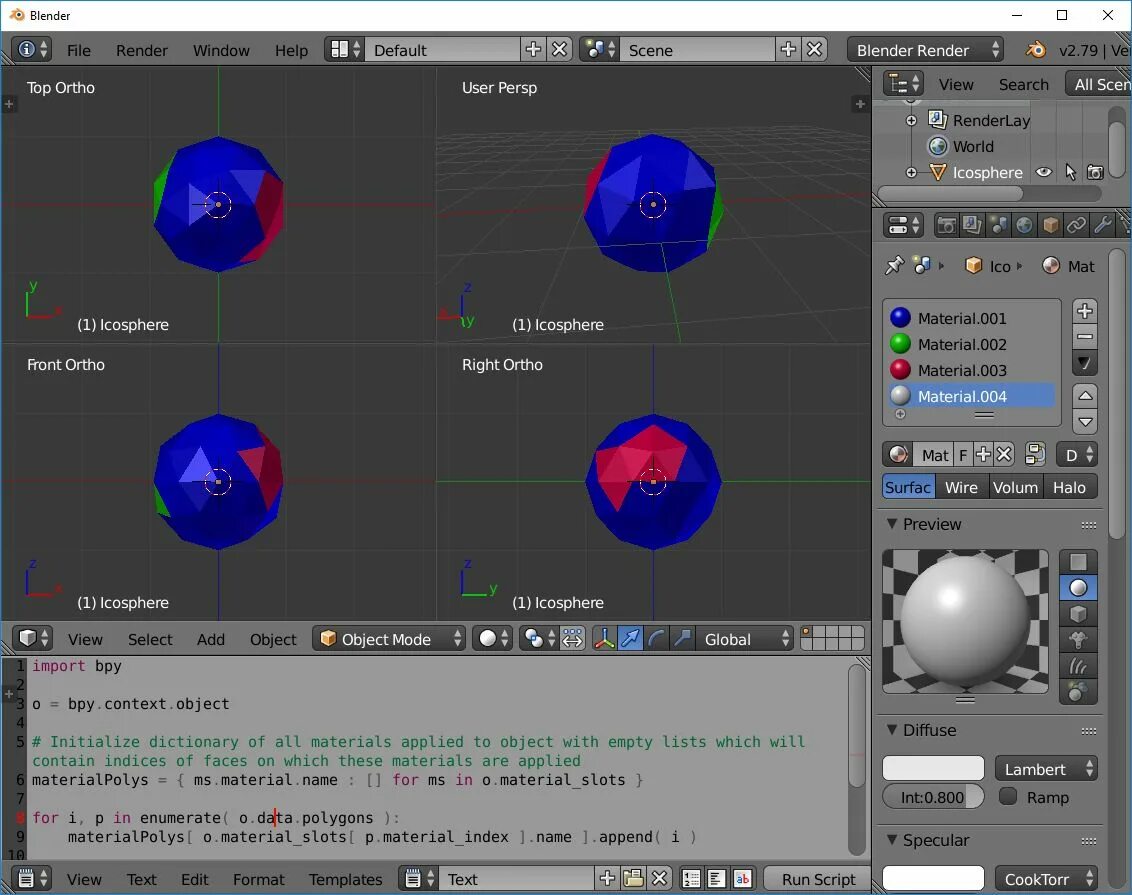Viewport: 1132px width, 895px height.
Task: Open the File menu
Action: point(79,50)
